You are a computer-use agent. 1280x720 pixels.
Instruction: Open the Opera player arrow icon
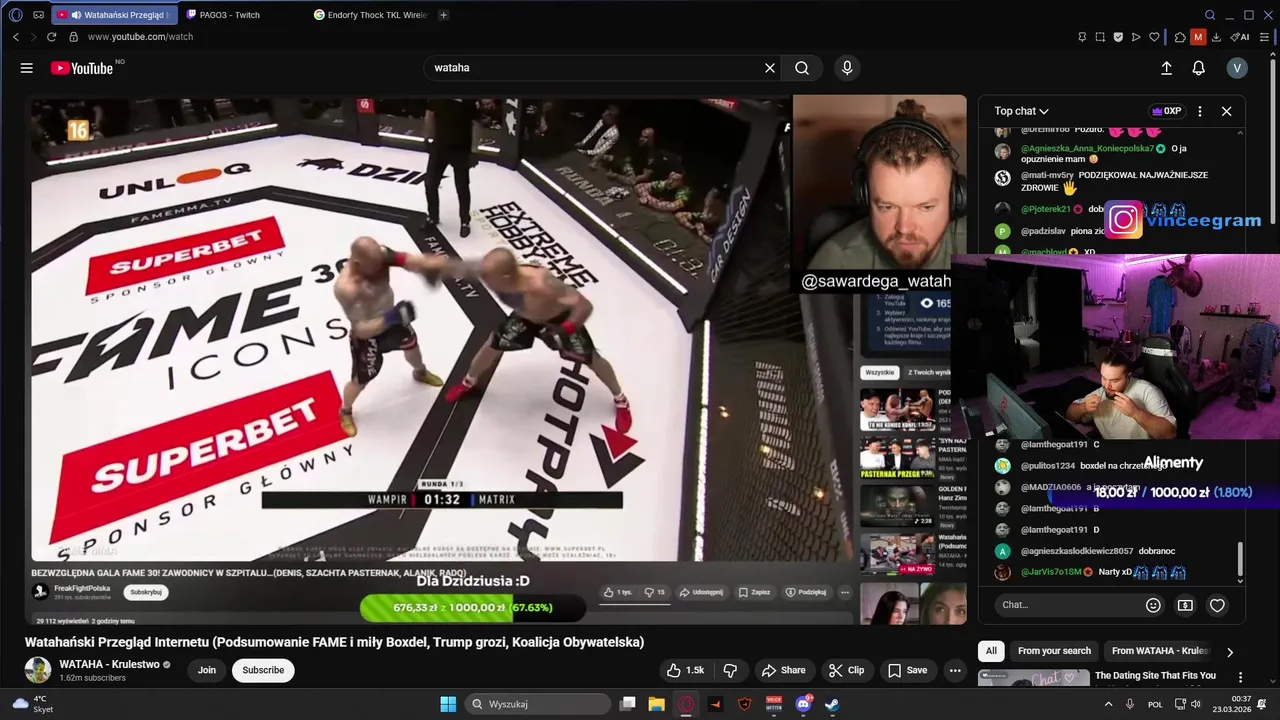[1136, 37]
